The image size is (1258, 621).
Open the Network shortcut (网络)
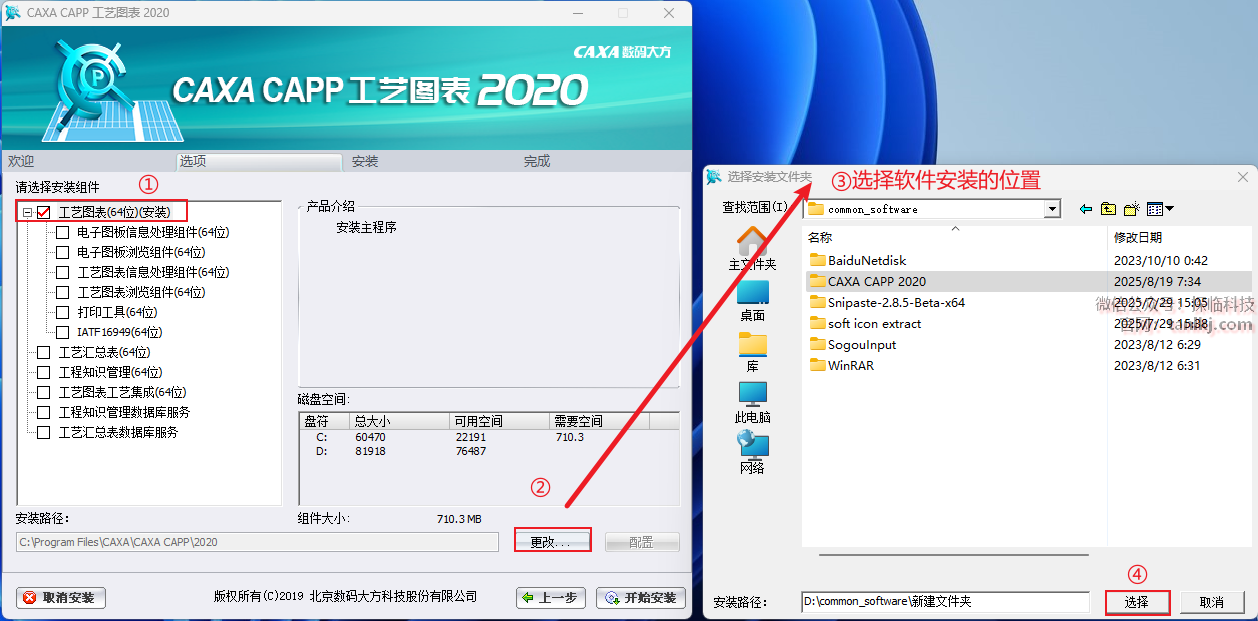click(x=752, y=453)
